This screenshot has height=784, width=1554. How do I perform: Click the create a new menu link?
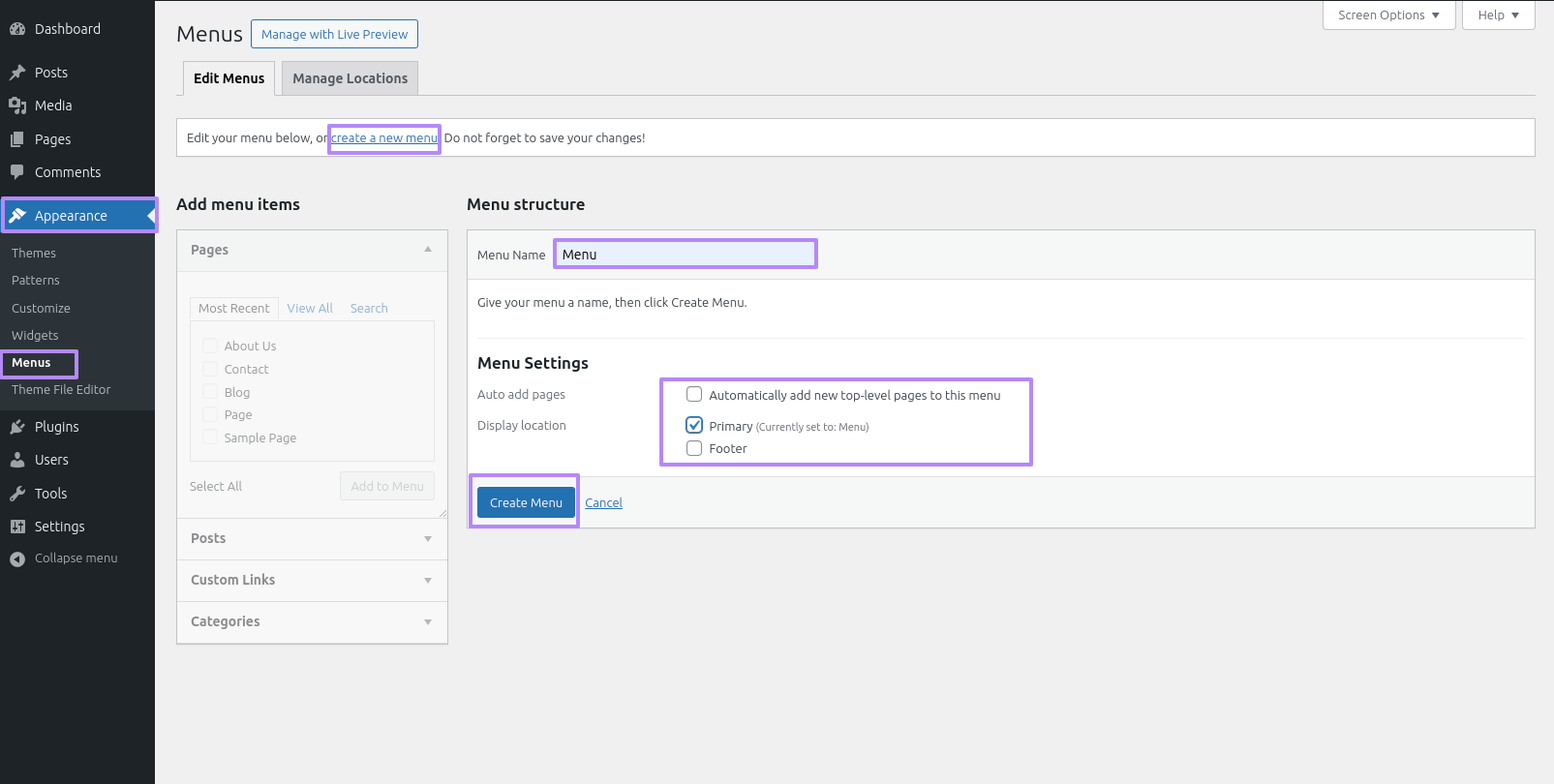click(x=384, y=138)
